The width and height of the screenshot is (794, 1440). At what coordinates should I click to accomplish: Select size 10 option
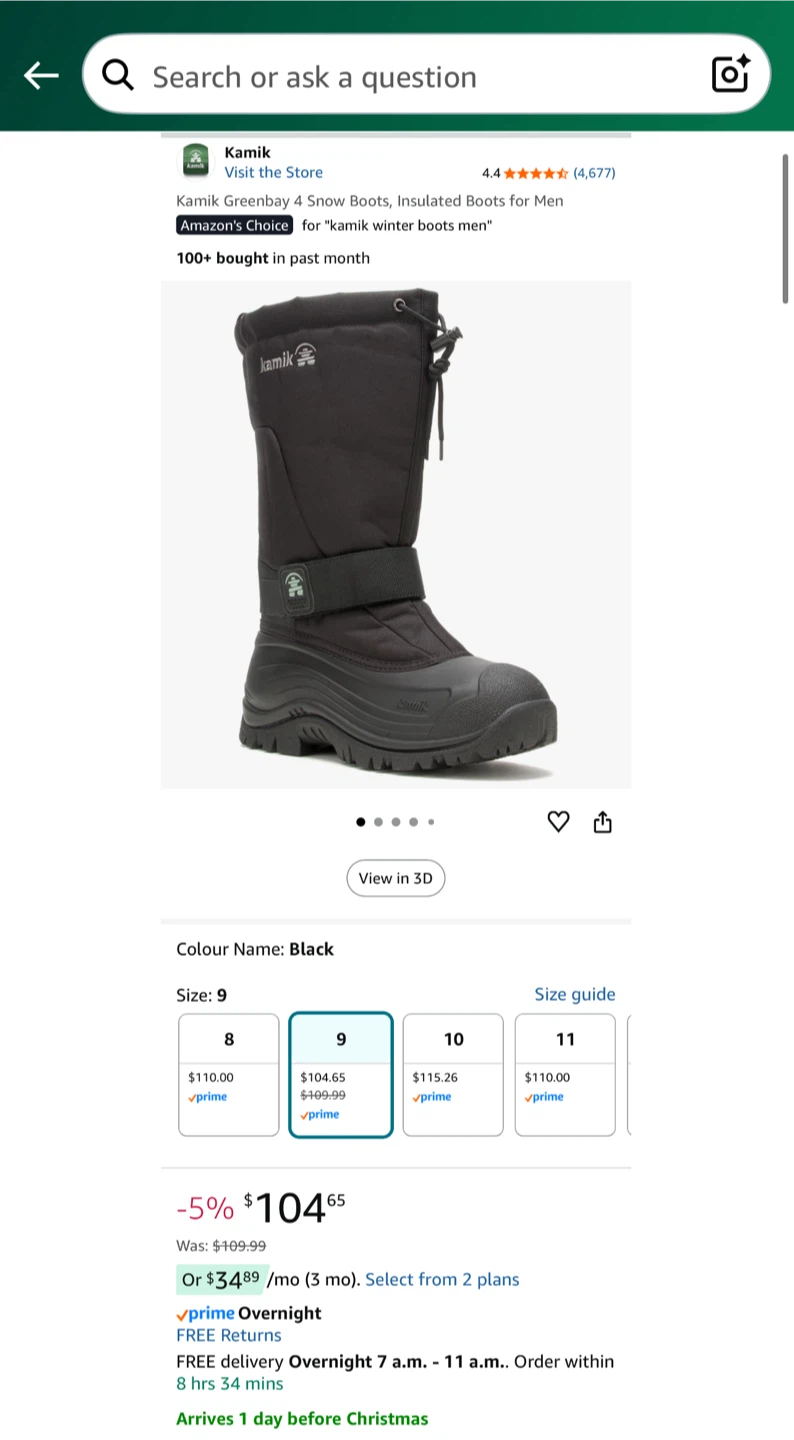point(453,1075)
